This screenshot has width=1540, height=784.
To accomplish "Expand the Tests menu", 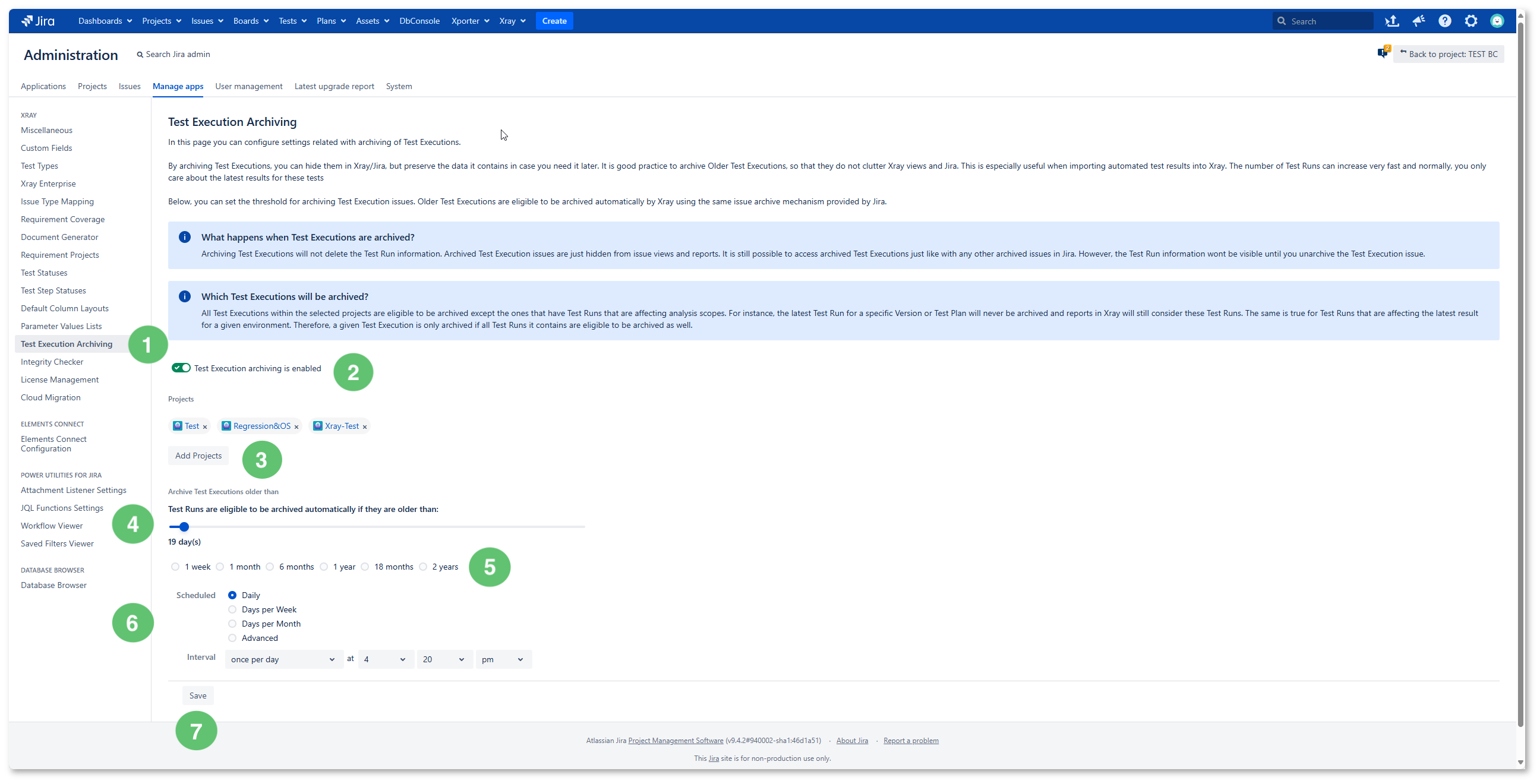I will pyautogui.click(x=292, y=21).
